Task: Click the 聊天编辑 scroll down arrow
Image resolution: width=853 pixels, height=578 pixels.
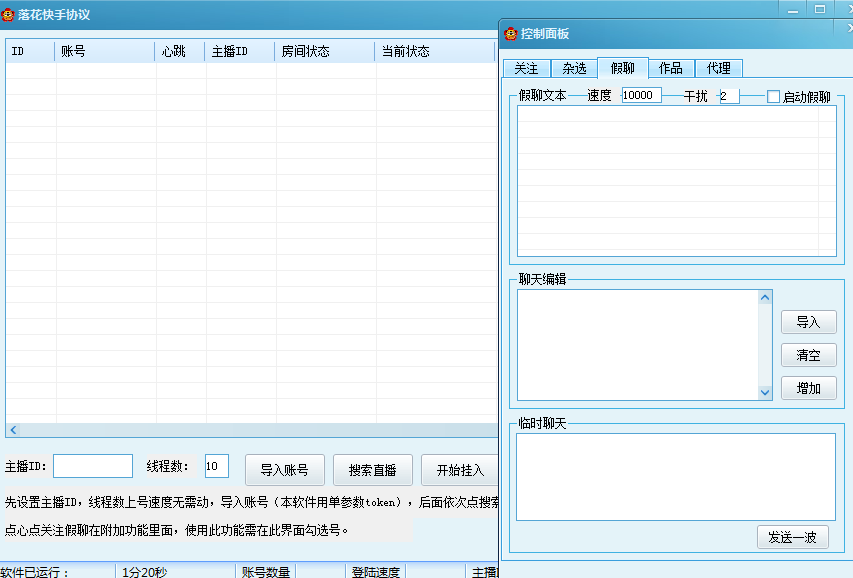Action: click(x=765, y=392)
